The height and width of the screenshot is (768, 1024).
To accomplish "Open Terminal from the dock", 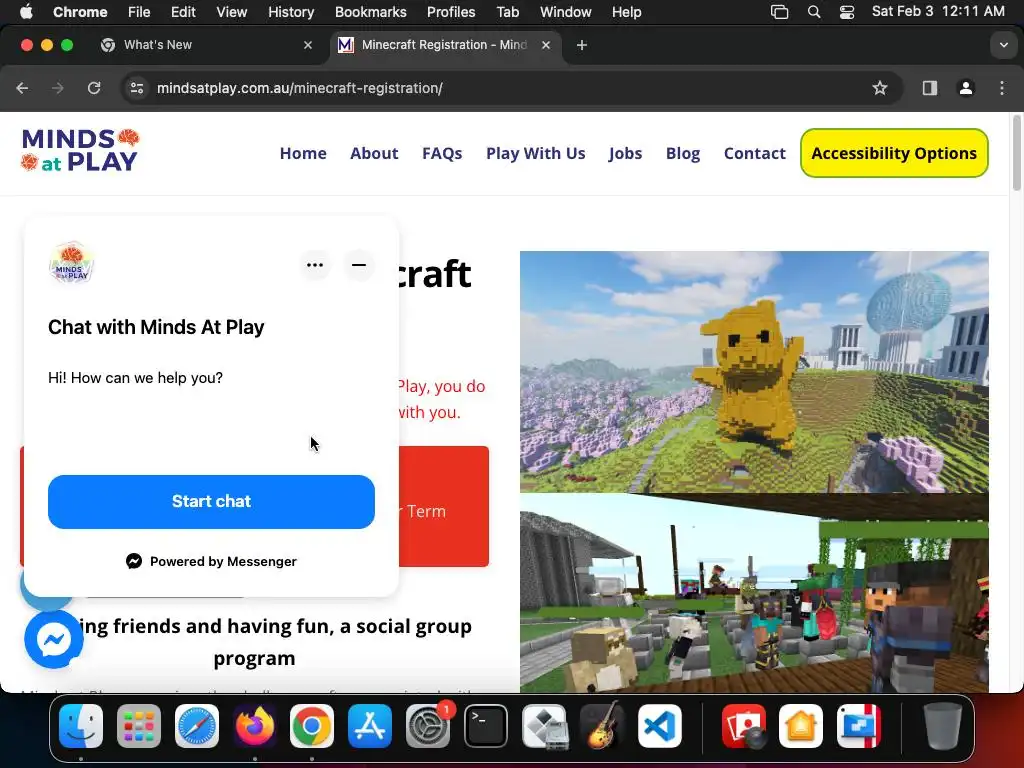I will point(486,726).
